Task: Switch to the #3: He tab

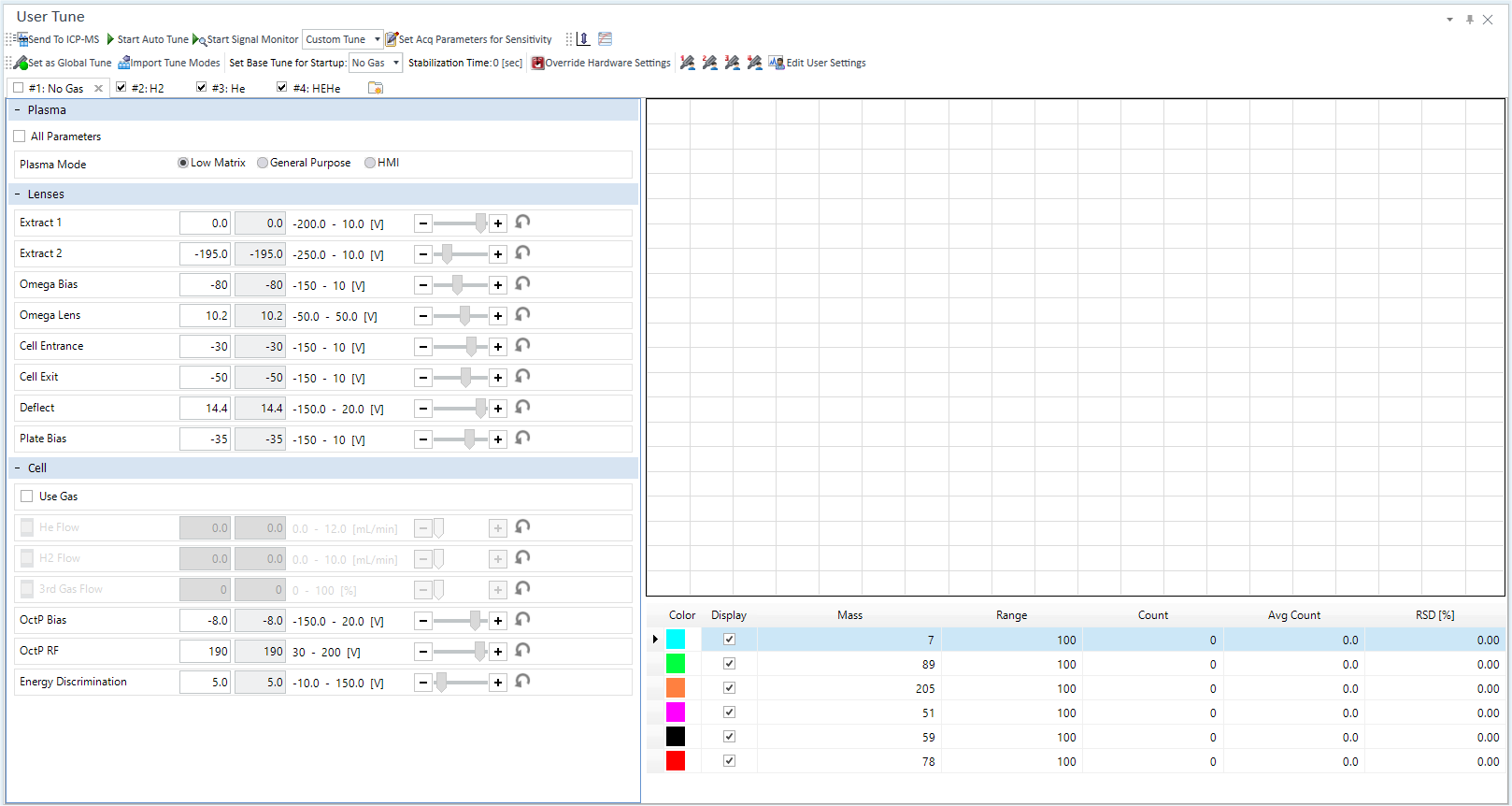Action: 228,88
